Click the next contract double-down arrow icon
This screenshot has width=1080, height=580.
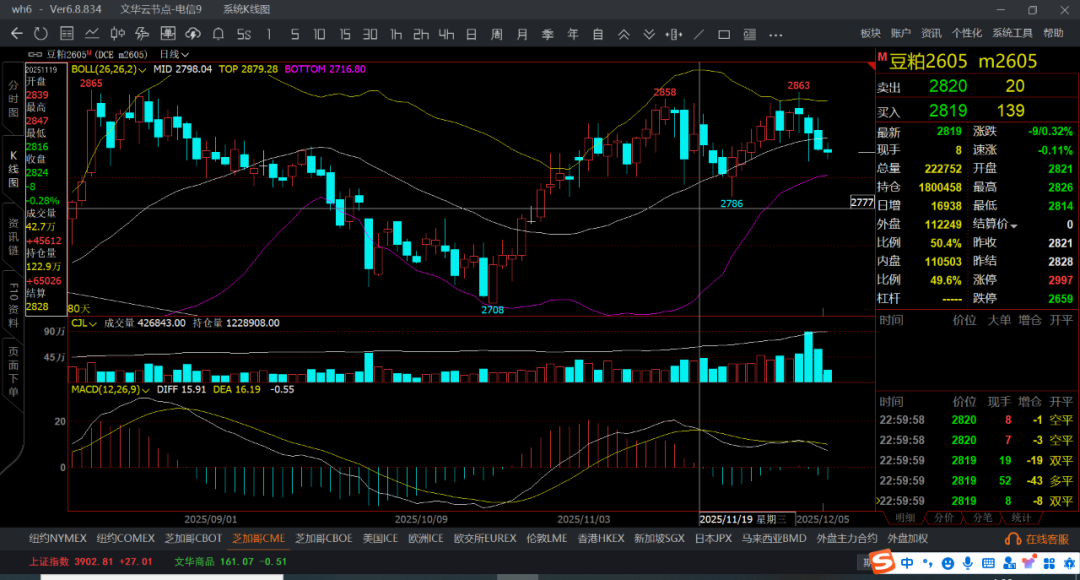[x=649, y=34]
